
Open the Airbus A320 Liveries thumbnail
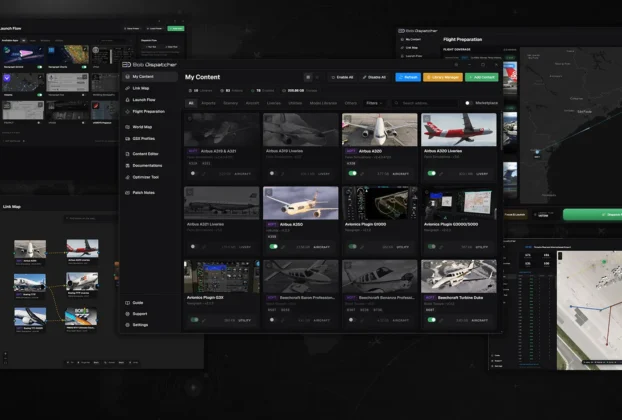(459, 130)
